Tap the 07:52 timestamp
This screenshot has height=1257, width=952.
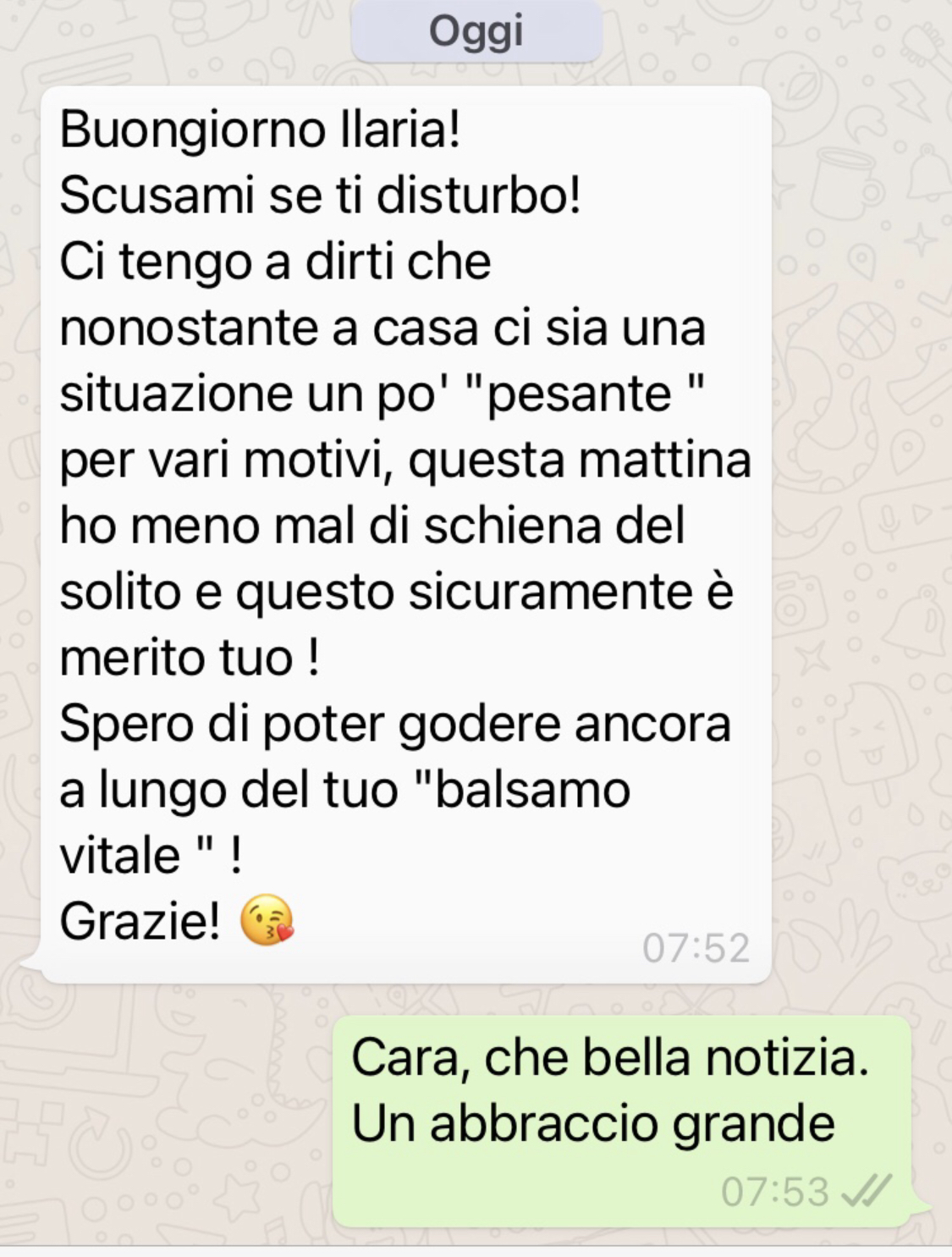(x=696, y=948)
